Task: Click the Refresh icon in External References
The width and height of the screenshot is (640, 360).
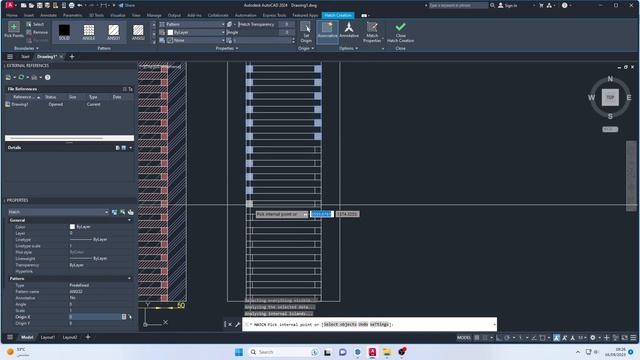Action: click(21, 77)
